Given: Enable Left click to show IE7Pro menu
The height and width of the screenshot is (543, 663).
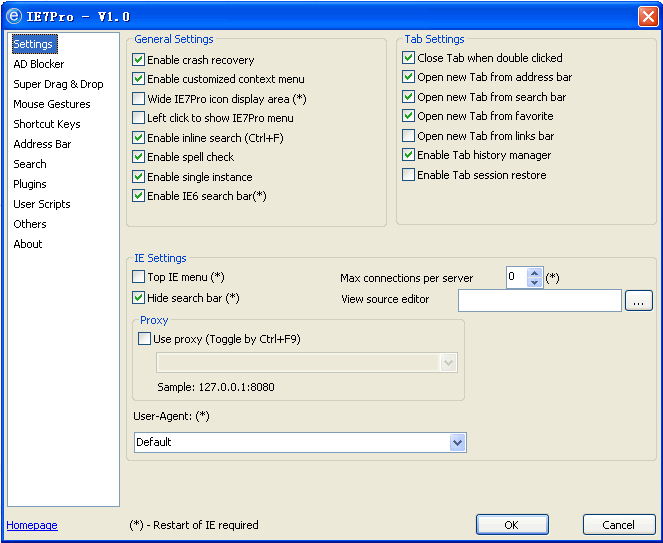Looking at the screenshot, I should [138, 118].
